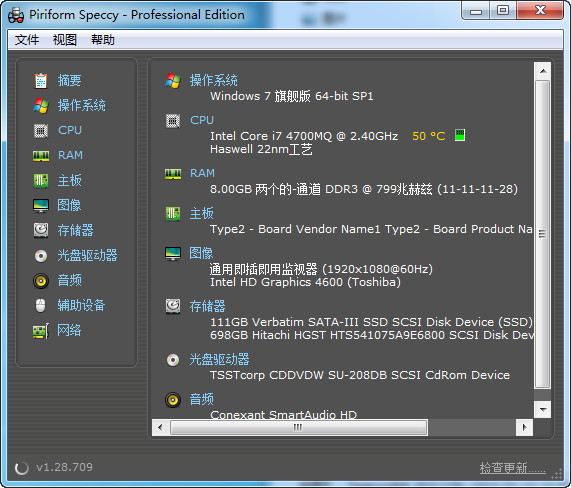Select 图像 label in the sidebar

tap(69, 205)
